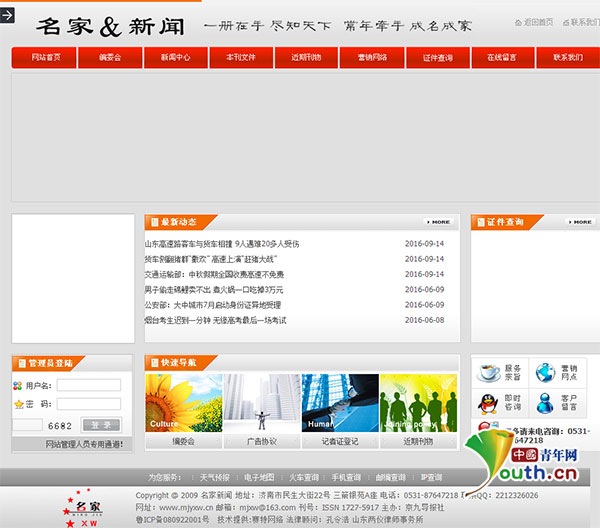The height and width of the screenshot is (528, 600).
Task: Open news about 山东高速路客车与货车相撞
Action: (222, 244)
